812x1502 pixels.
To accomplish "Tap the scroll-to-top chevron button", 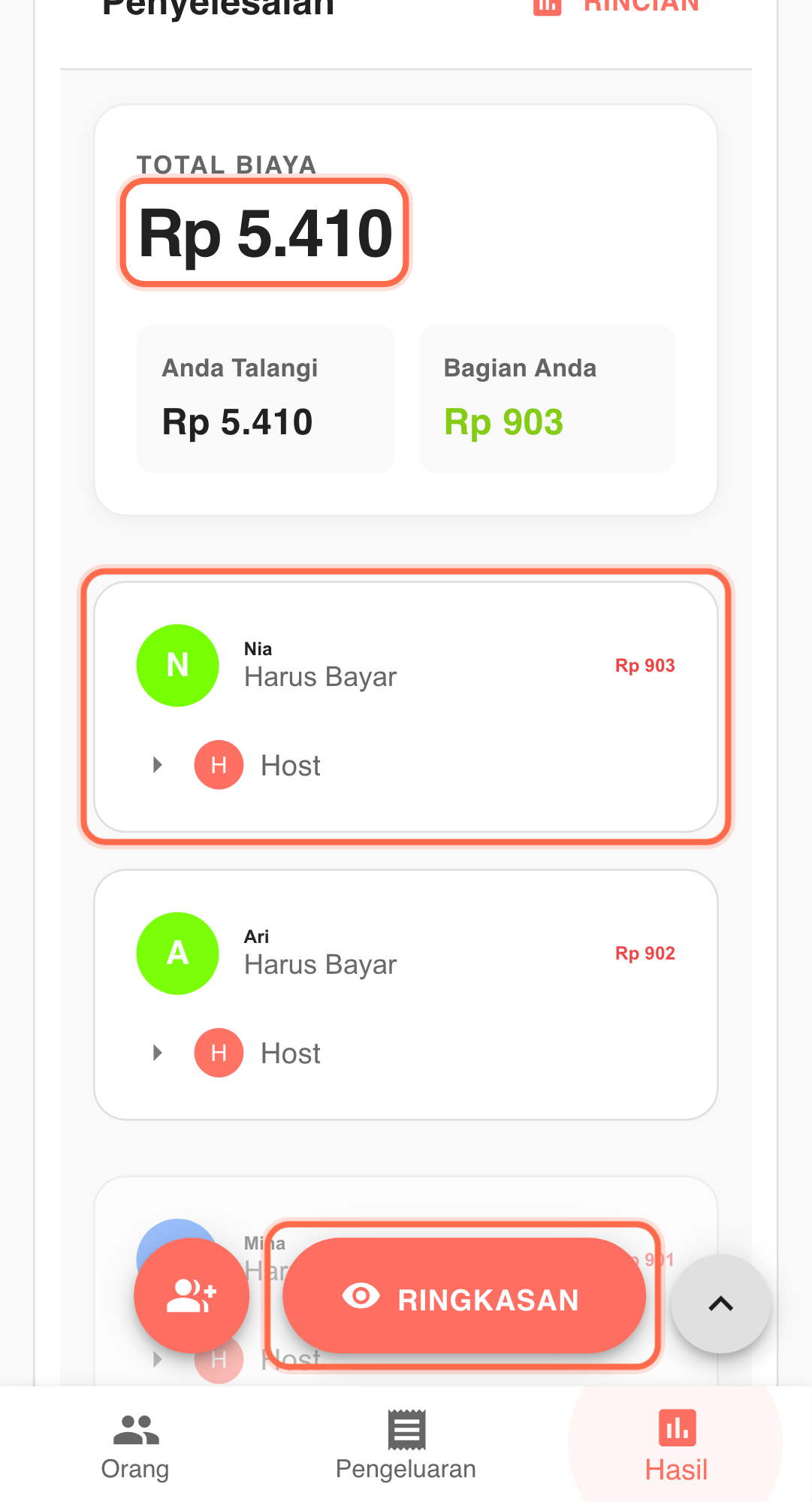I will tap(720, 1304).
